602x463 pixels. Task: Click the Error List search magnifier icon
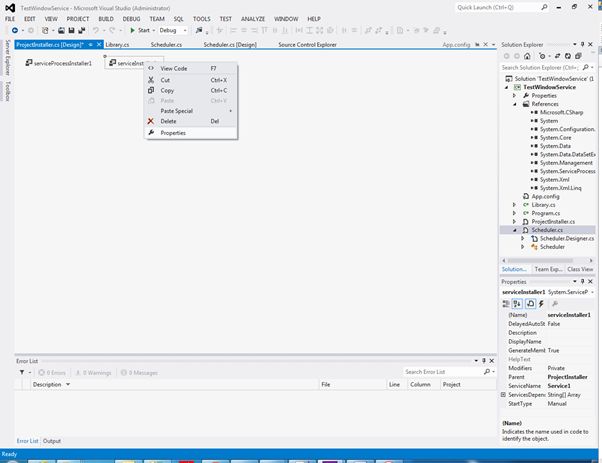(487, 372)
